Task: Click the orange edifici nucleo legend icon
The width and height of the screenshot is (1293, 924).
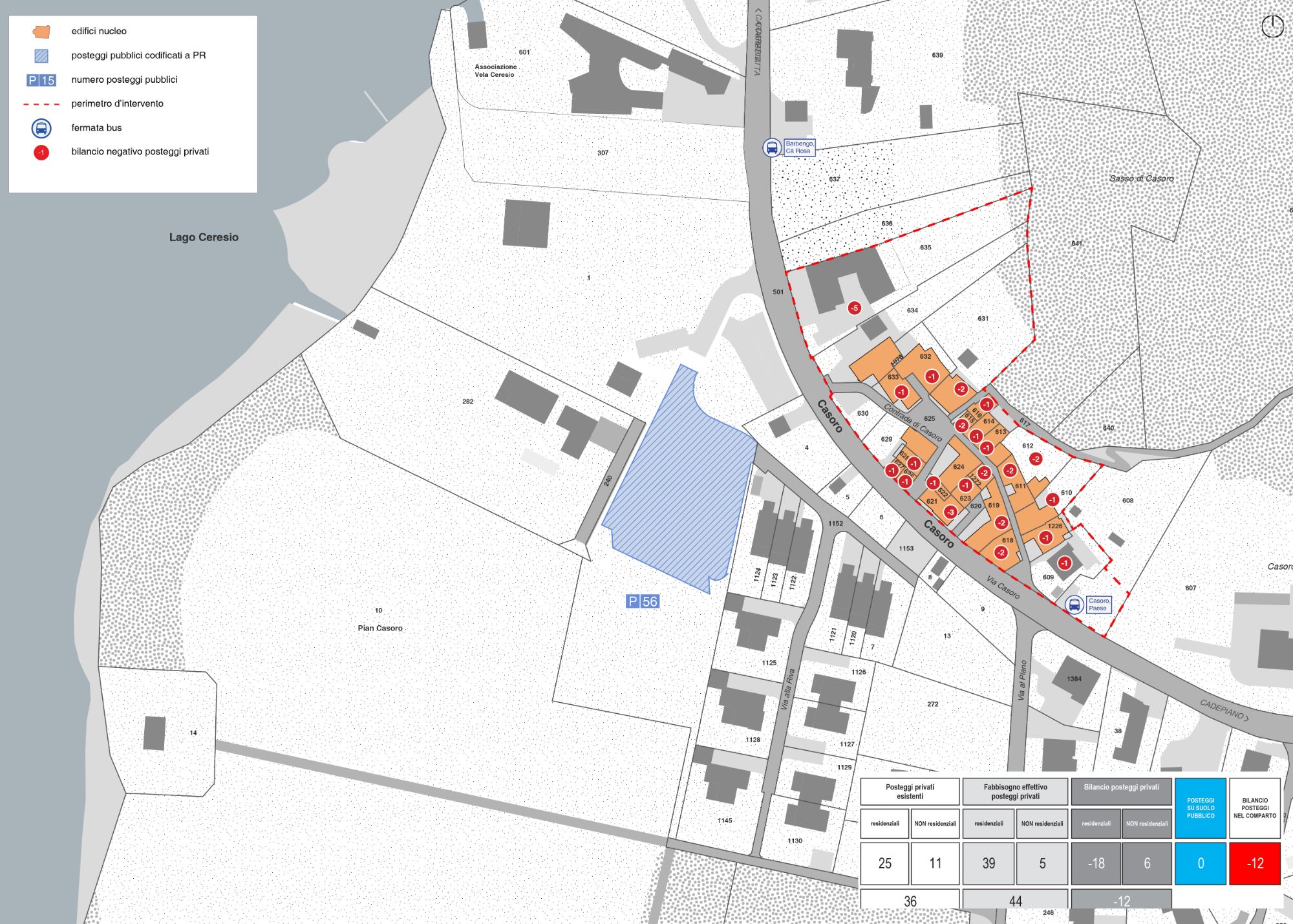Action: (41, 31)
